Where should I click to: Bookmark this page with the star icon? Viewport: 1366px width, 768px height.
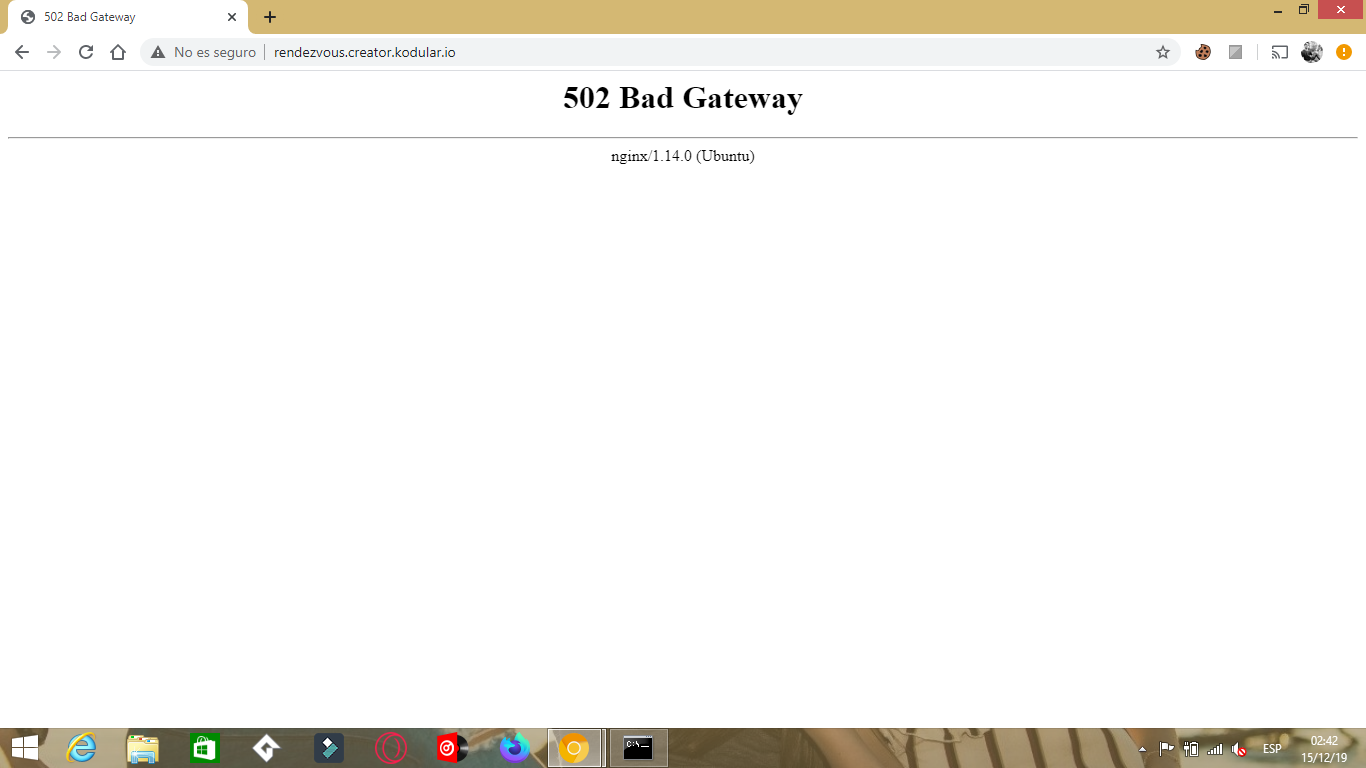pyautogui.click(x=1163, y=52)
